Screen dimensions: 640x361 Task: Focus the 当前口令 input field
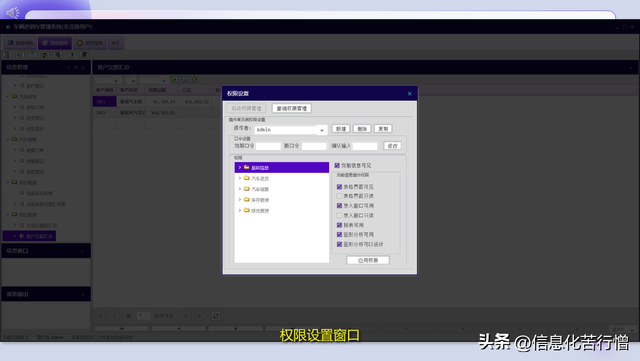coord(268,146)
